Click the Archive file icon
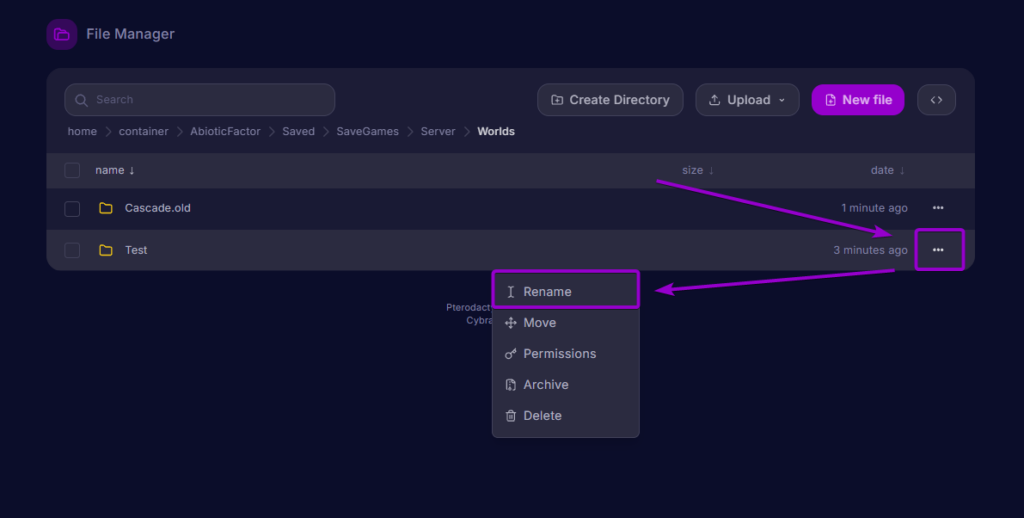 click(511, 385)
